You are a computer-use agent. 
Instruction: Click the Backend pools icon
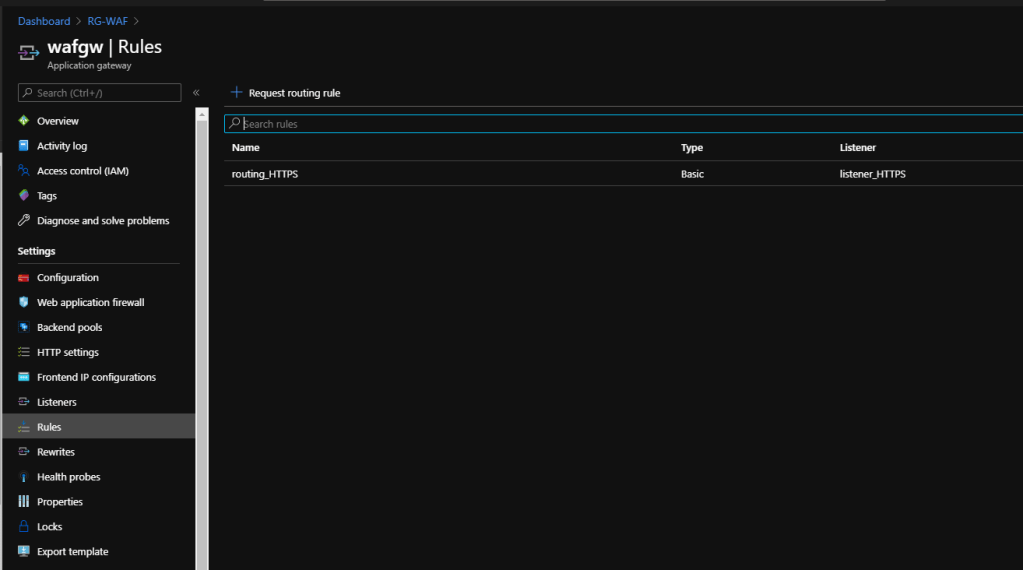(24, 328)
